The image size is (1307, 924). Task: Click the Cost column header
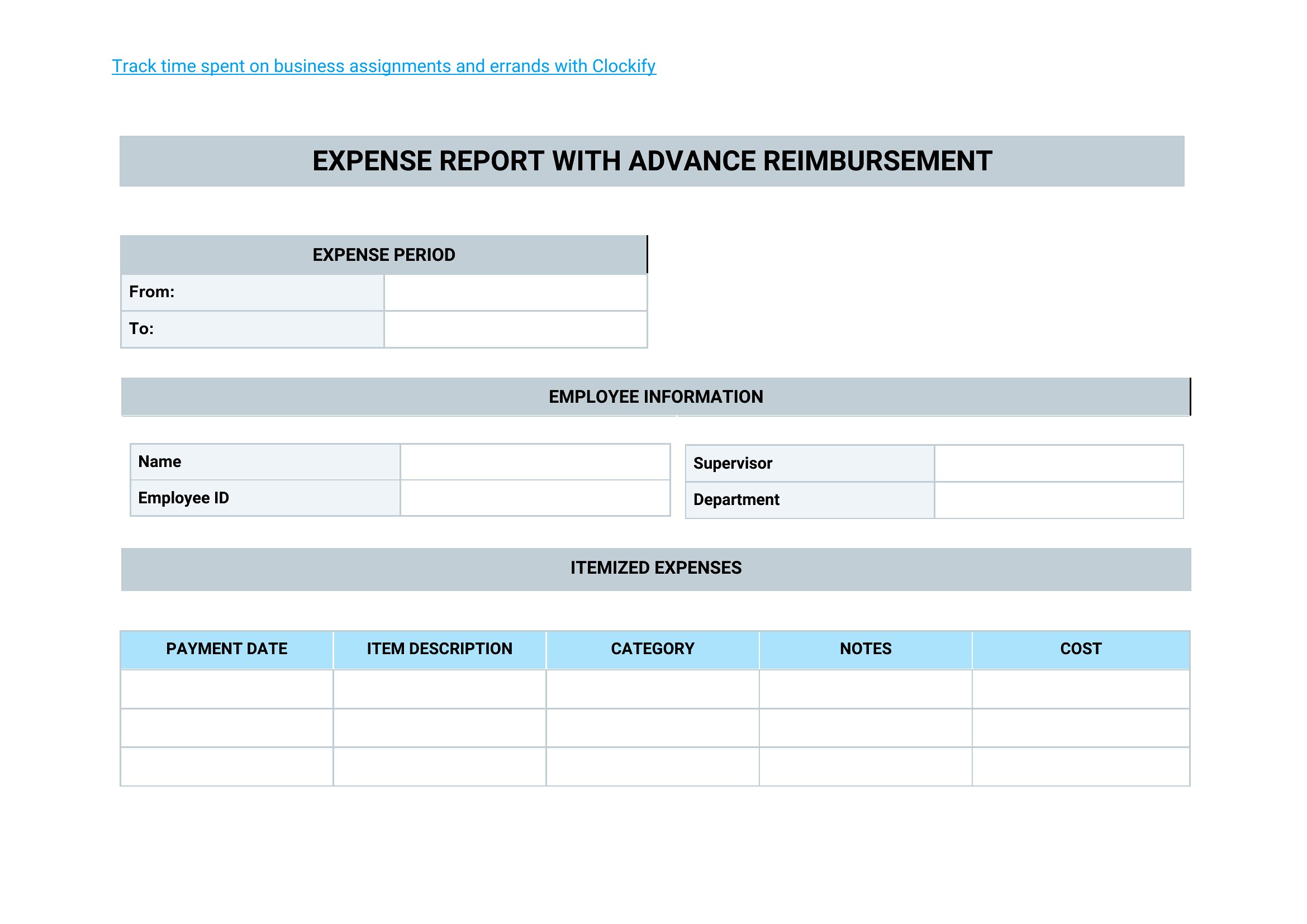tap(1081, 649)
